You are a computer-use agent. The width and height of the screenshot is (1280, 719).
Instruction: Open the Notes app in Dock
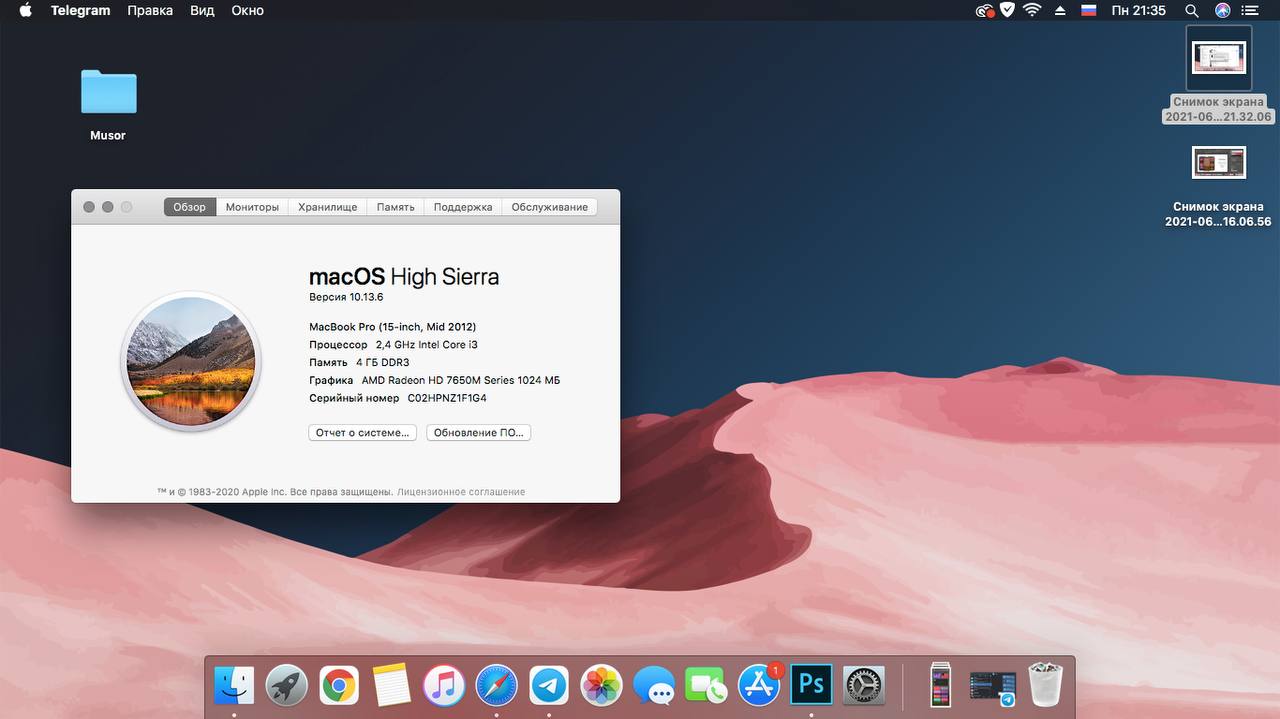click(392, 686)
